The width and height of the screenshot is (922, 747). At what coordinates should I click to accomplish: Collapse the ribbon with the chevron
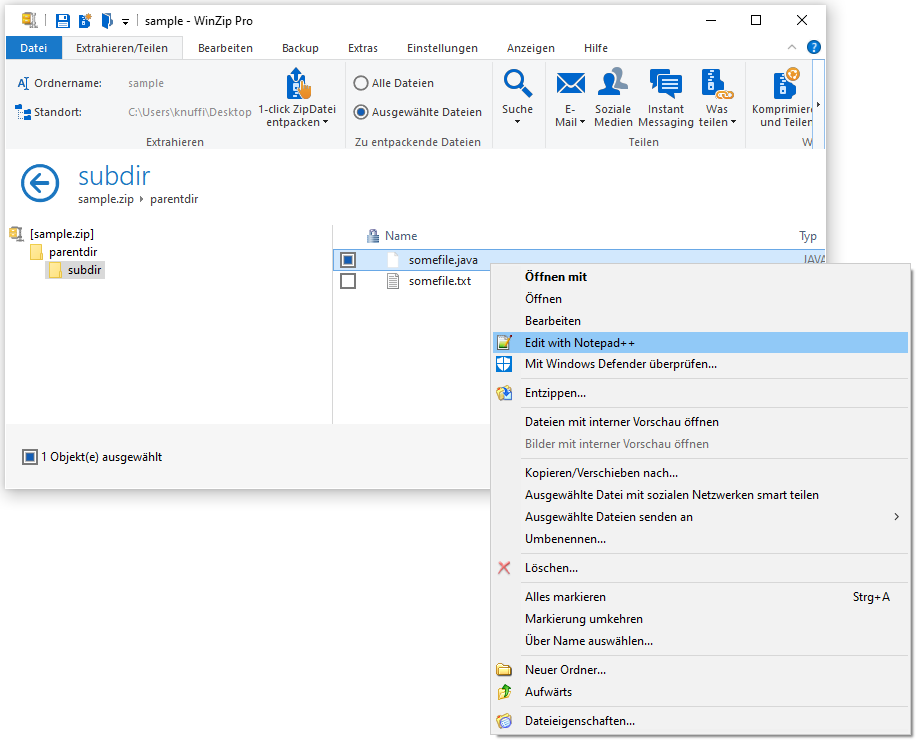click(x=791, y=47)
